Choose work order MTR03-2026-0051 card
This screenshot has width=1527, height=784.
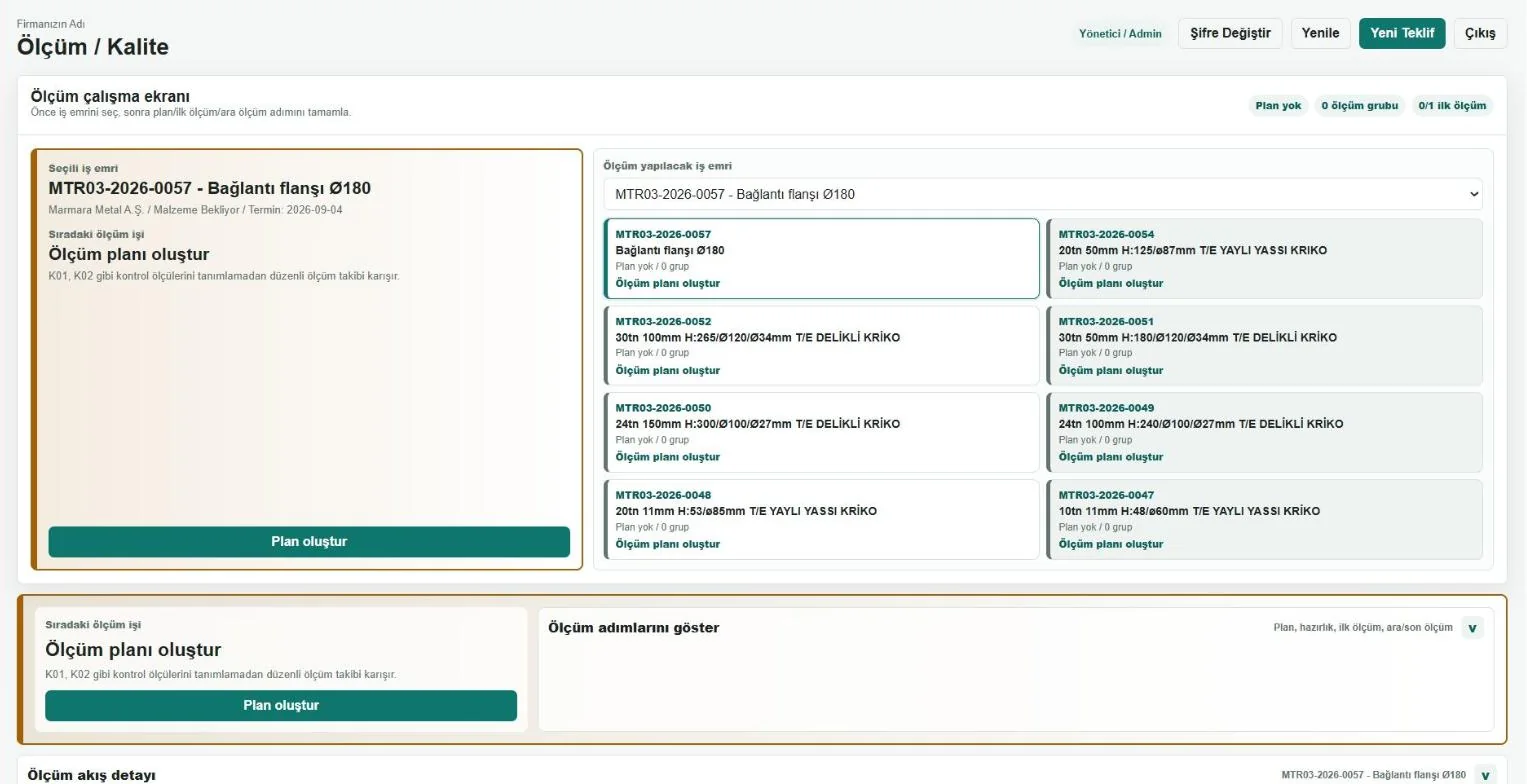click(x=1265, y=345)
